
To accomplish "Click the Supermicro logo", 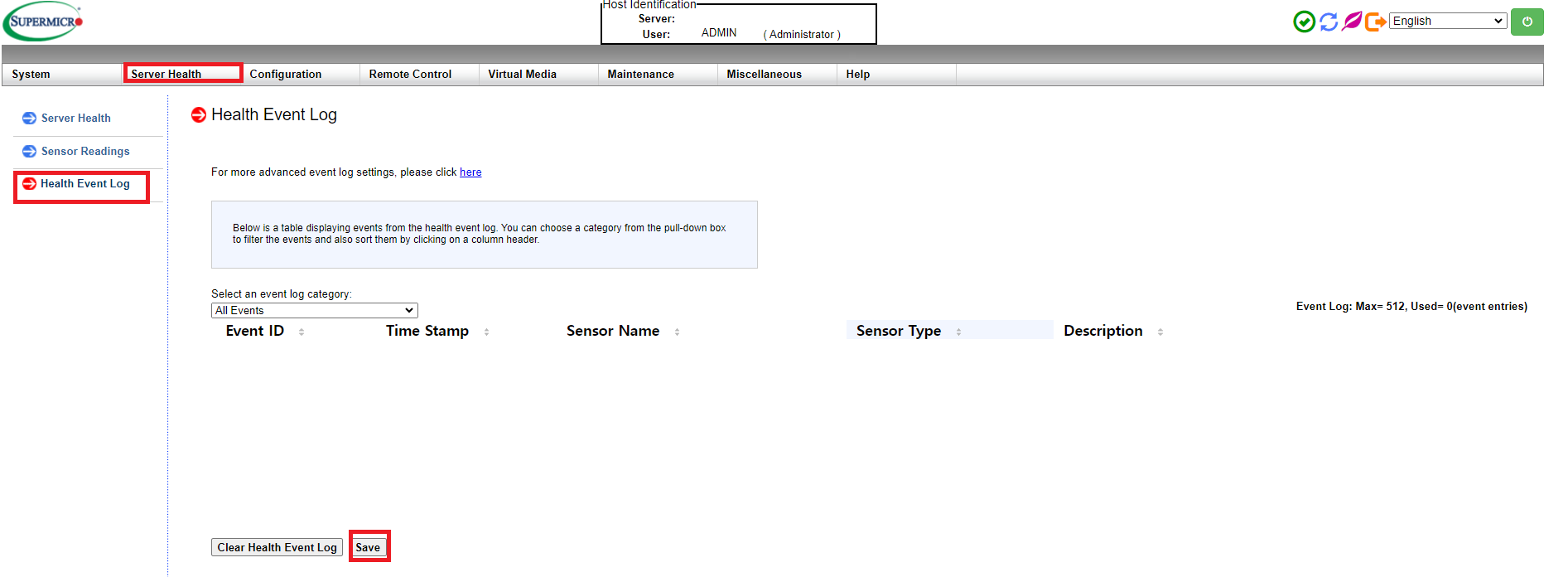I will [44, 22].
